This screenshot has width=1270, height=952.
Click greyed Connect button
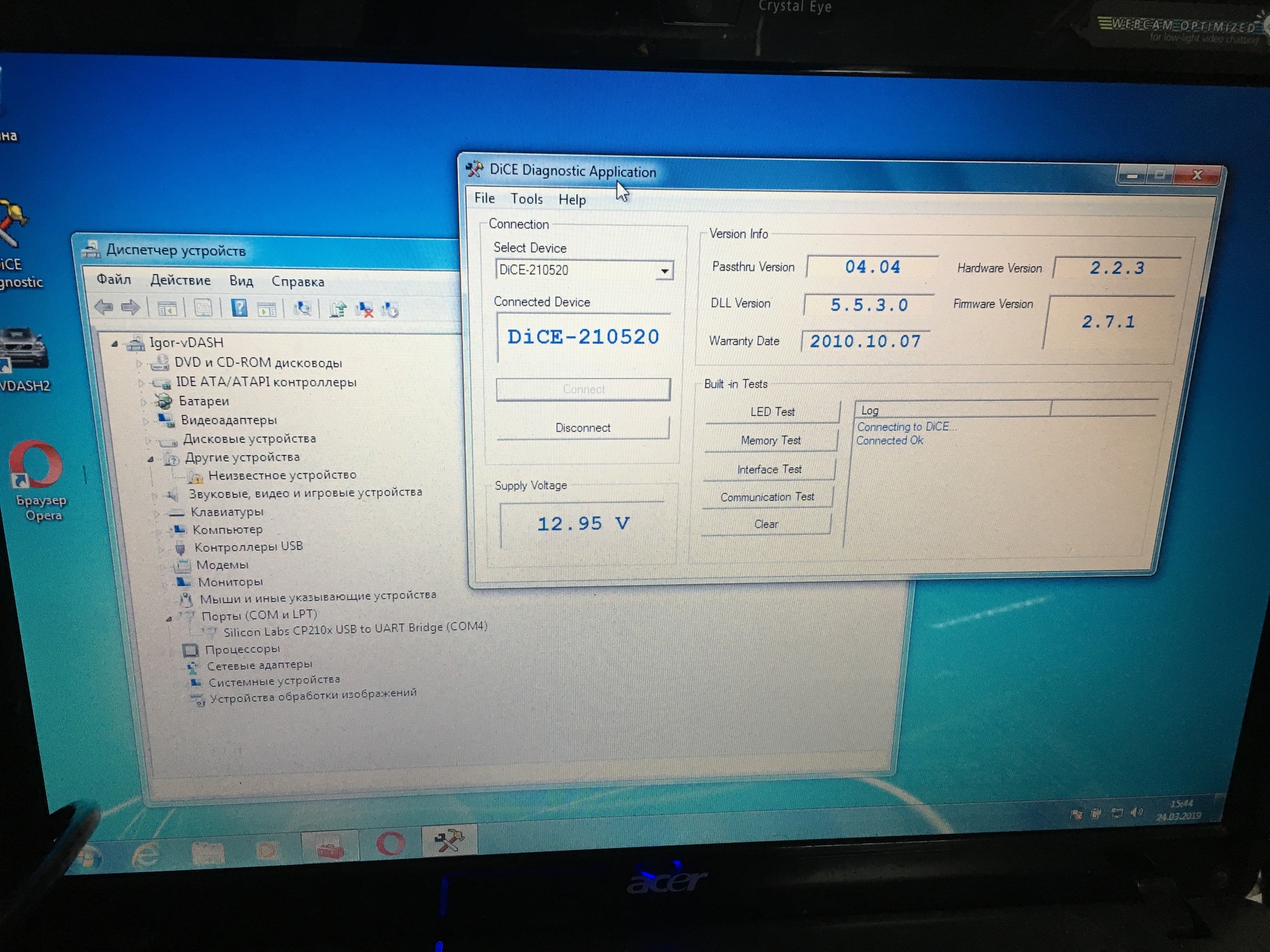click(583, 389)
